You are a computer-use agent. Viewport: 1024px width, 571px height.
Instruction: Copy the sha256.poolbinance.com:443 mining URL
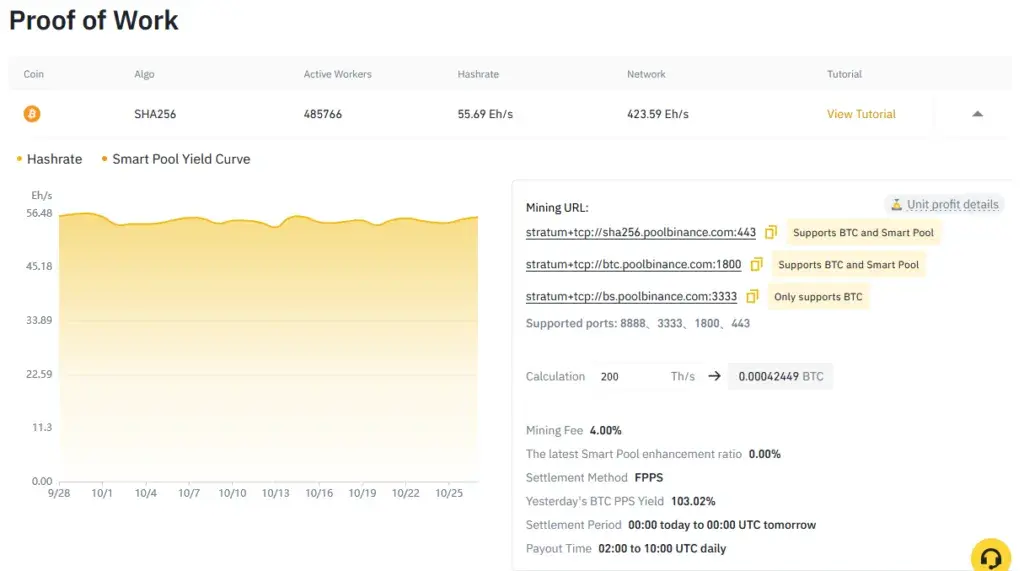coord(771,232)
